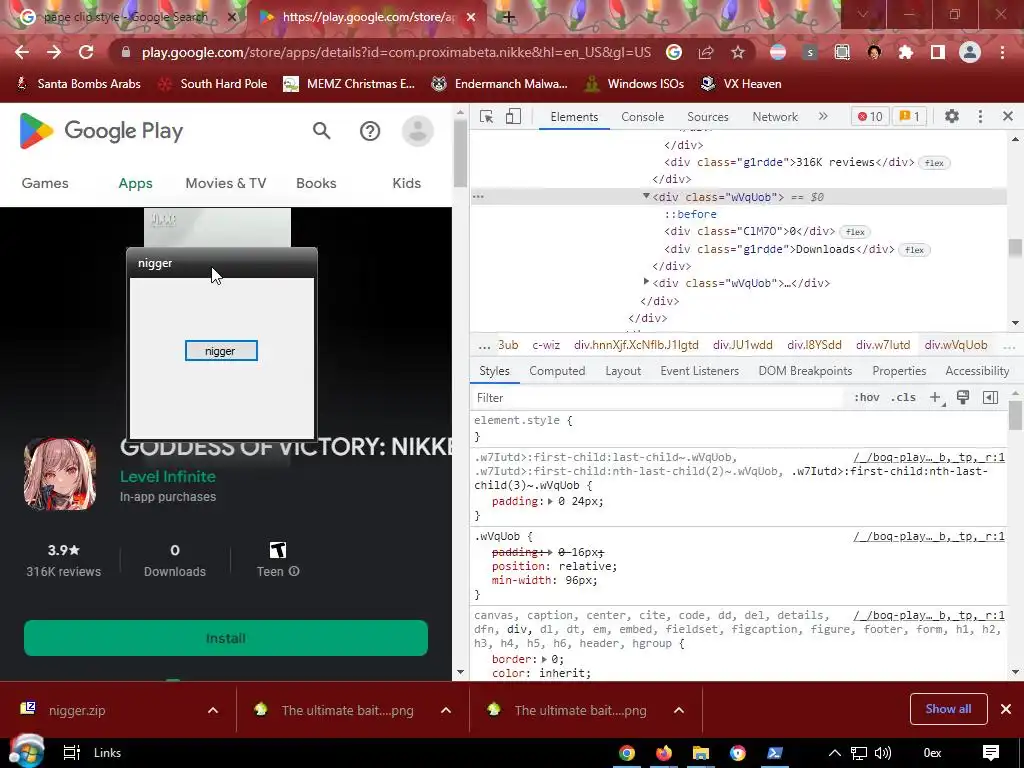This screenshot has height=768, width=1024.
Task: Click the address bar URL
Action: point(396,52)
